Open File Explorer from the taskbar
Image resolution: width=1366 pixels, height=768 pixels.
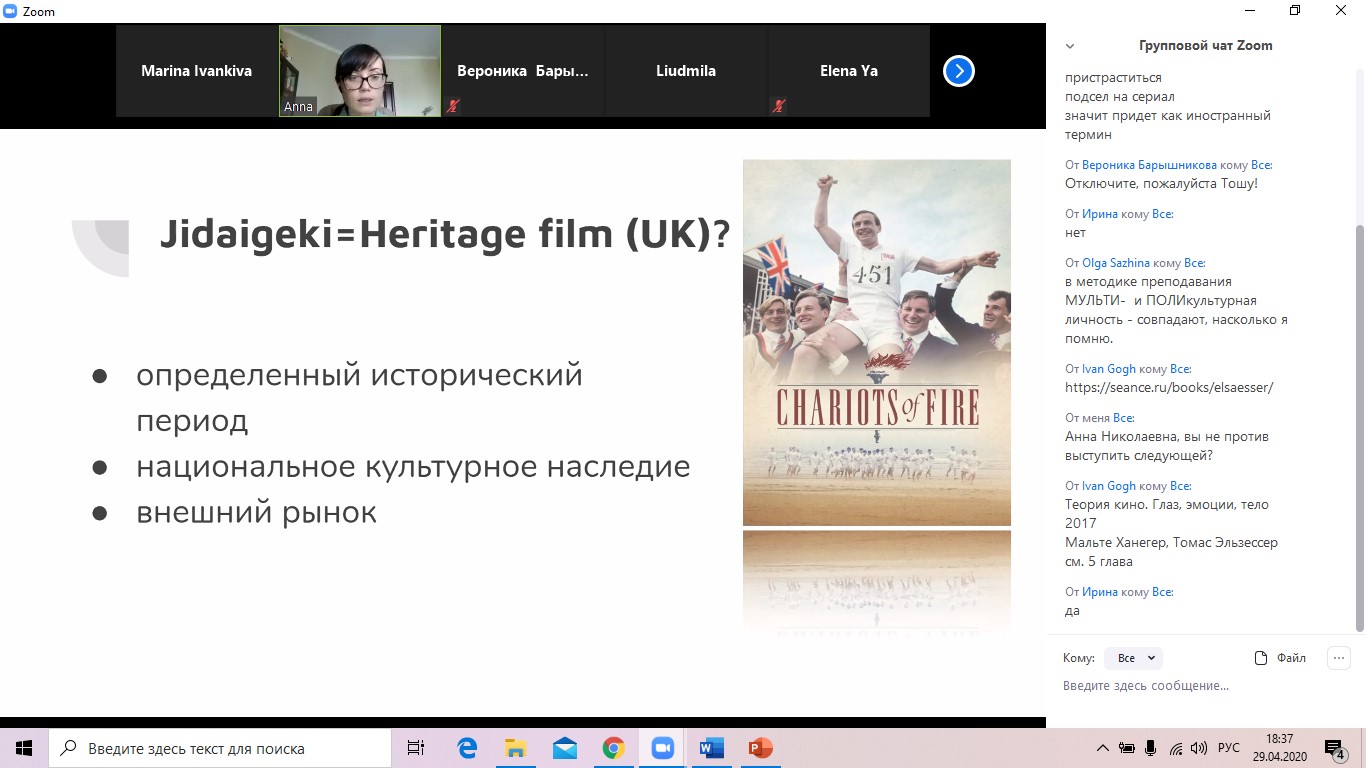coord(515,748)
